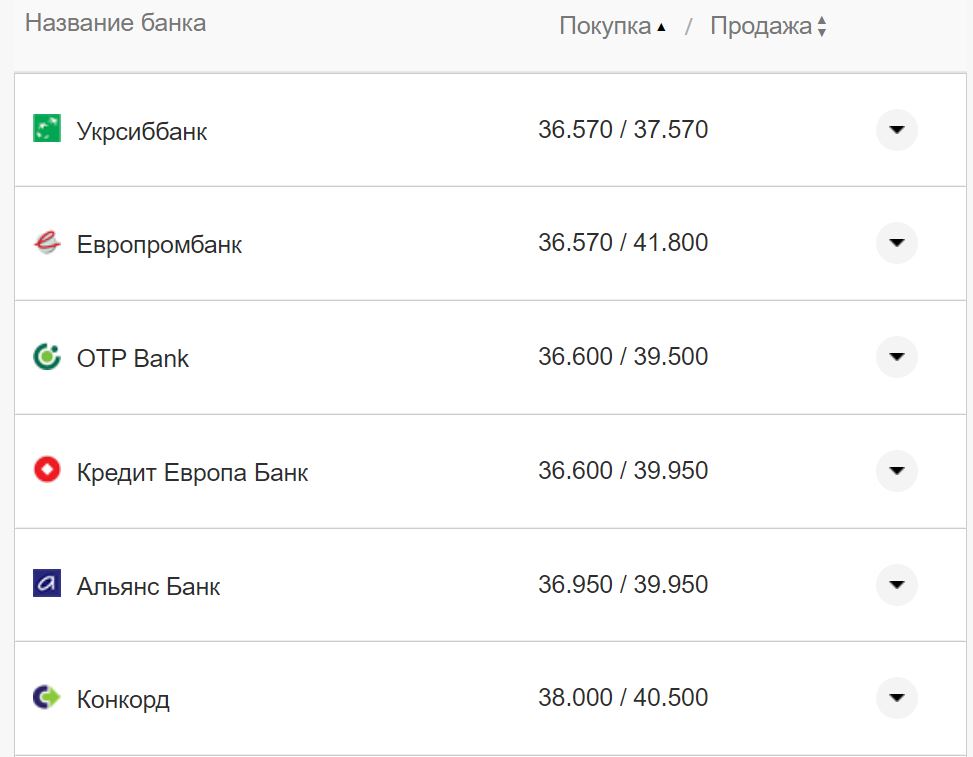Click the Конкорд rate 38.000 / 40.500
The height and width of the screenshot is (757, 973).
(x=623, y=698)
